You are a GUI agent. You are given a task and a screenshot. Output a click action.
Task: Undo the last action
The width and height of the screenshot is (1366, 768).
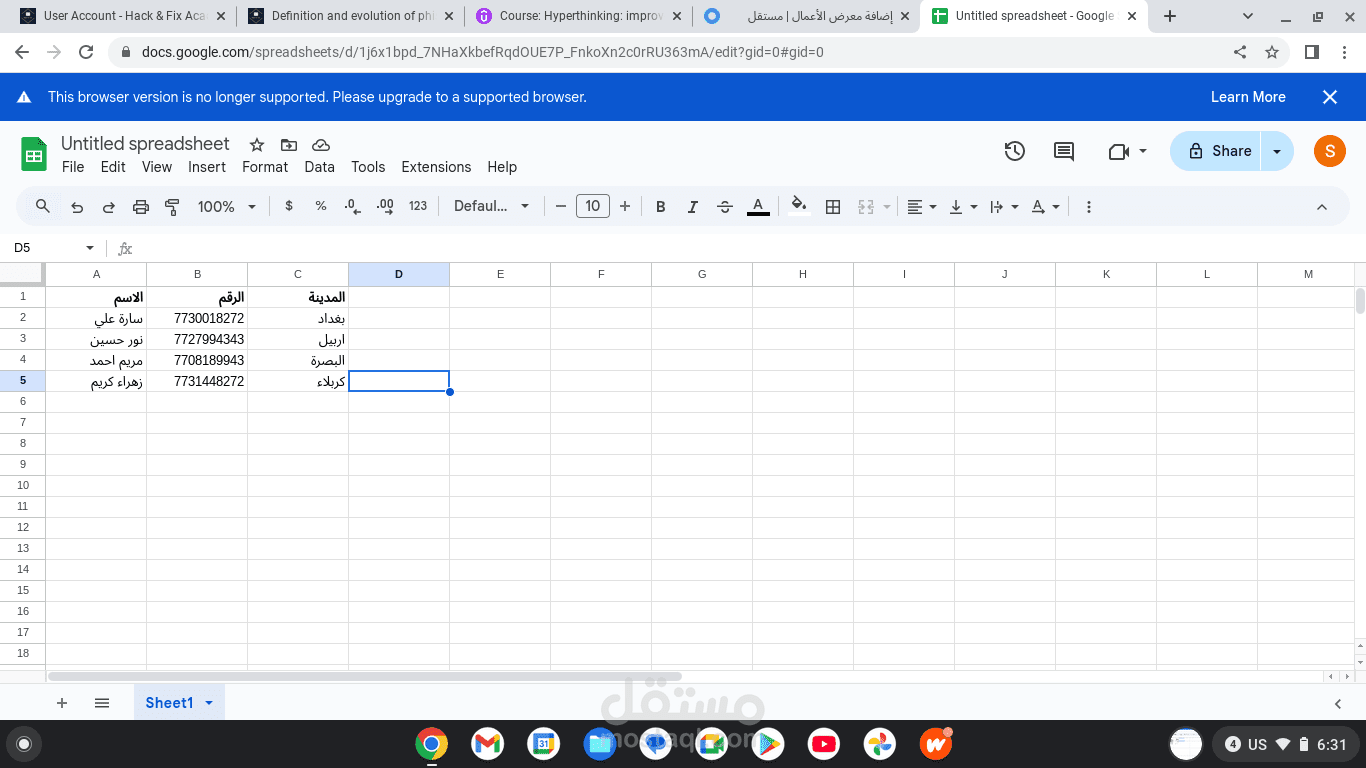pyautogui.click(x=77, y=207)
